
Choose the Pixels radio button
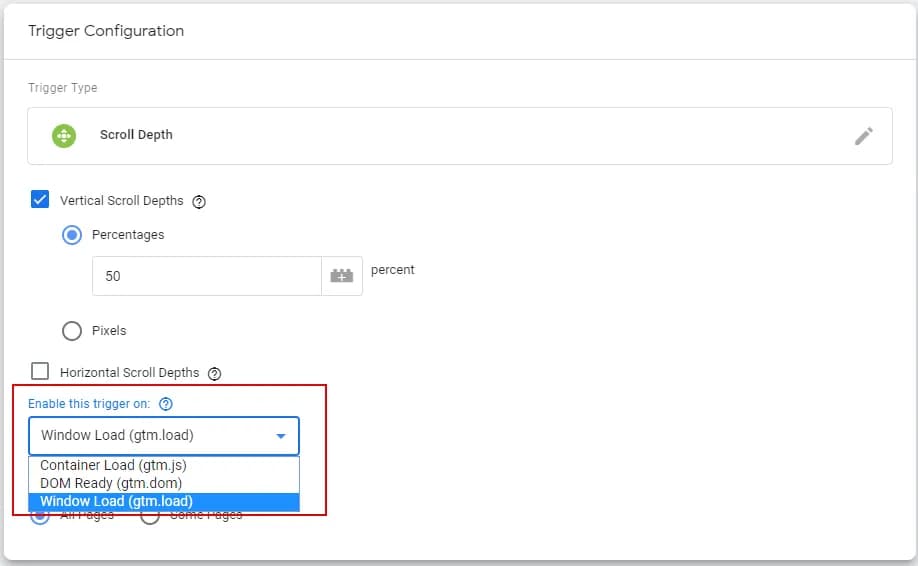72,331
